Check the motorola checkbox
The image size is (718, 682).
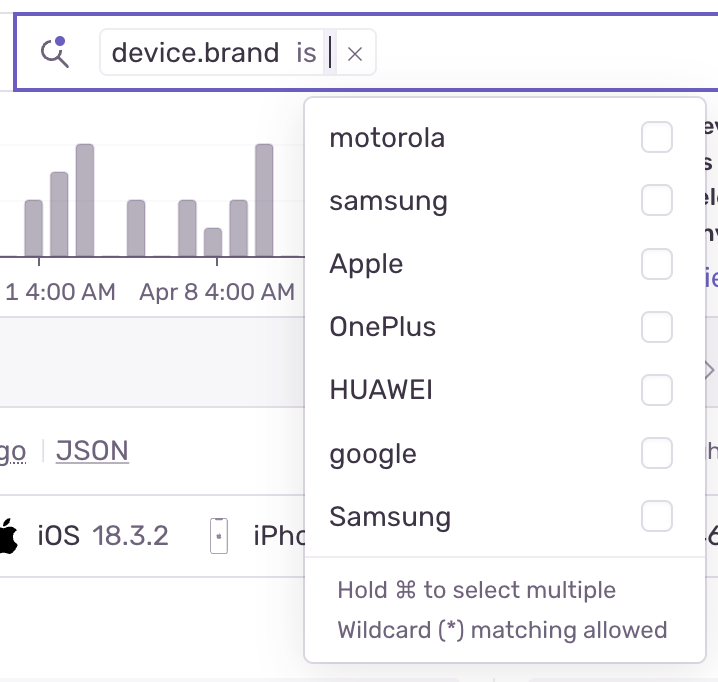pos(657,137)
